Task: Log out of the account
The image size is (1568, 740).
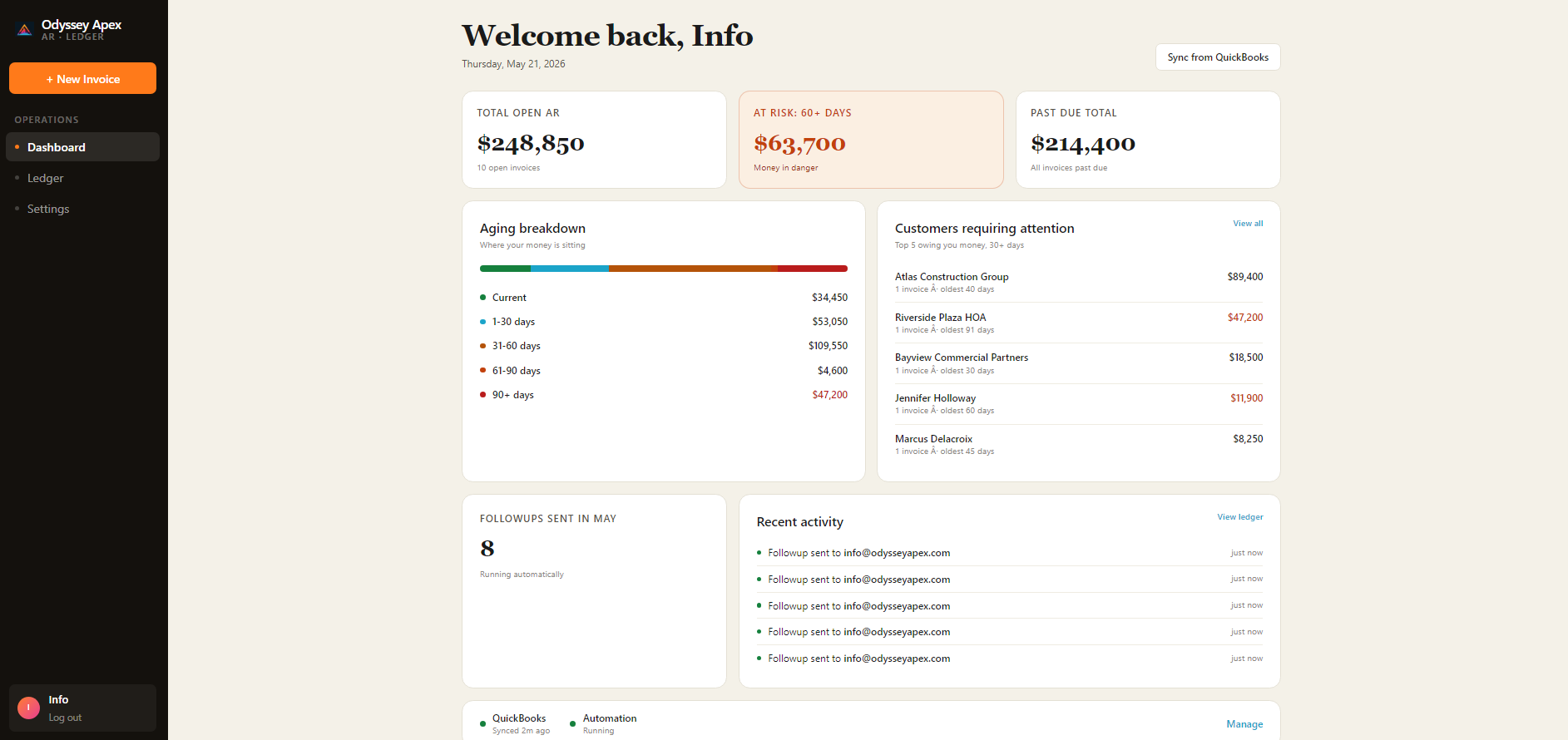Action: (65, 718)
